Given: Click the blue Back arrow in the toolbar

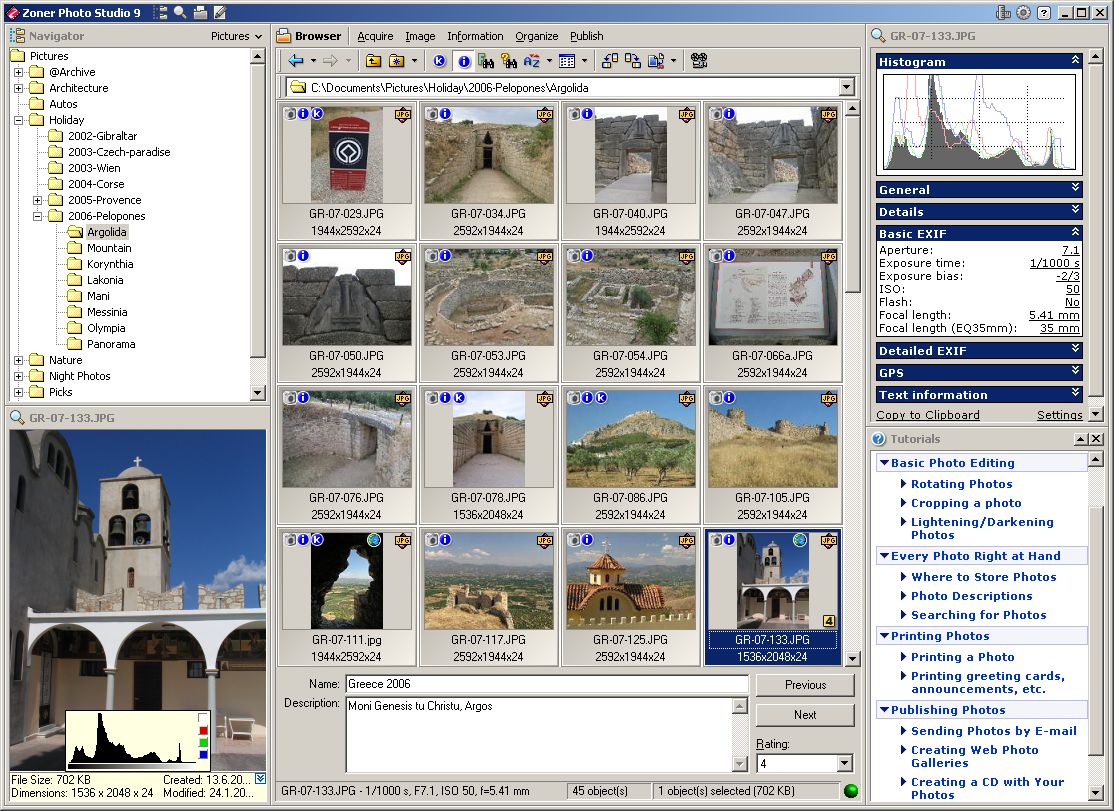Looking at the screenshot, I should pos(296,62).
